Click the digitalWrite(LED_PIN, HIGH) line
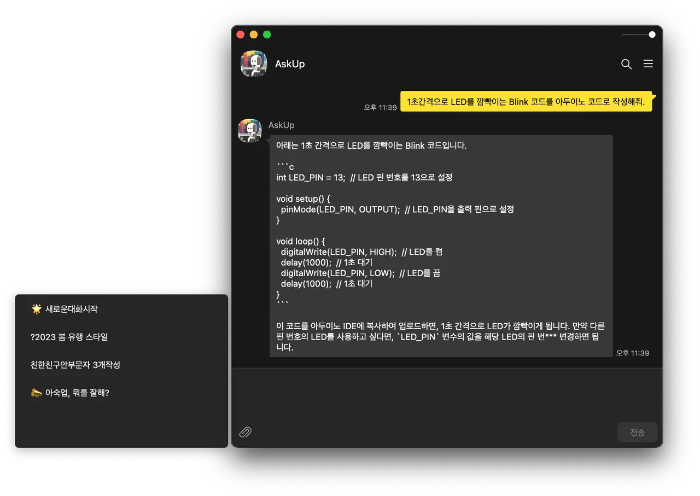The image size is (700, 496). [361, 252]
